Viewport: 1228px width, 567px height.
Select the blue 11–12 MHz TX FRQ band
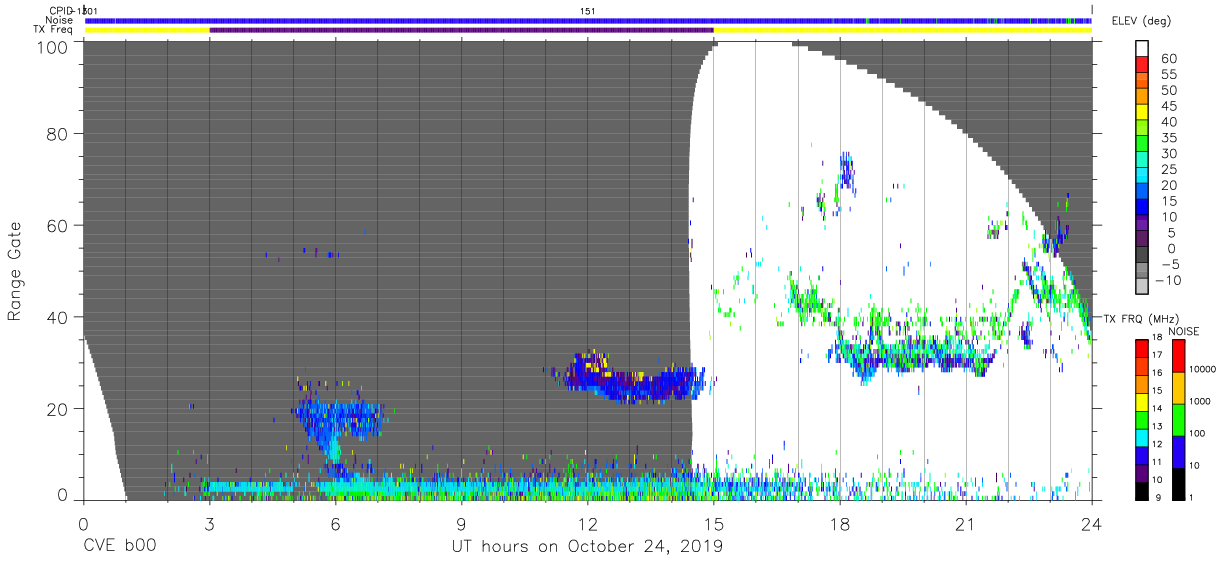pos(1142,455)
